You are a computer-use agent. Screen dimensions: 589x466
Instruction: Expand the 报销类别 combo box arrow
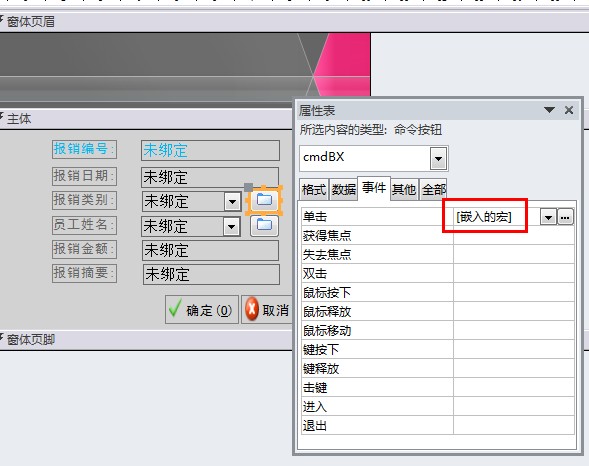point(232,202)
